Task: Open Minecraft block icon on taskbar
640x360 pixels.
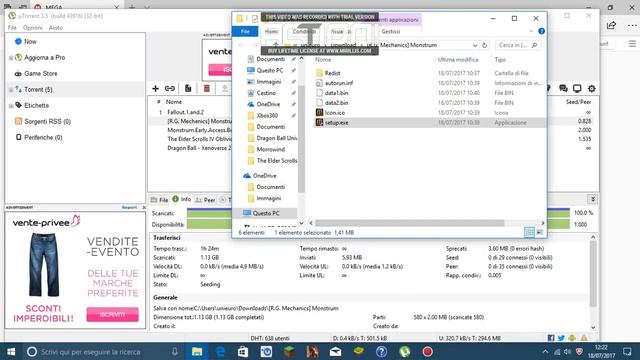Action: click(x=289, y=351)
